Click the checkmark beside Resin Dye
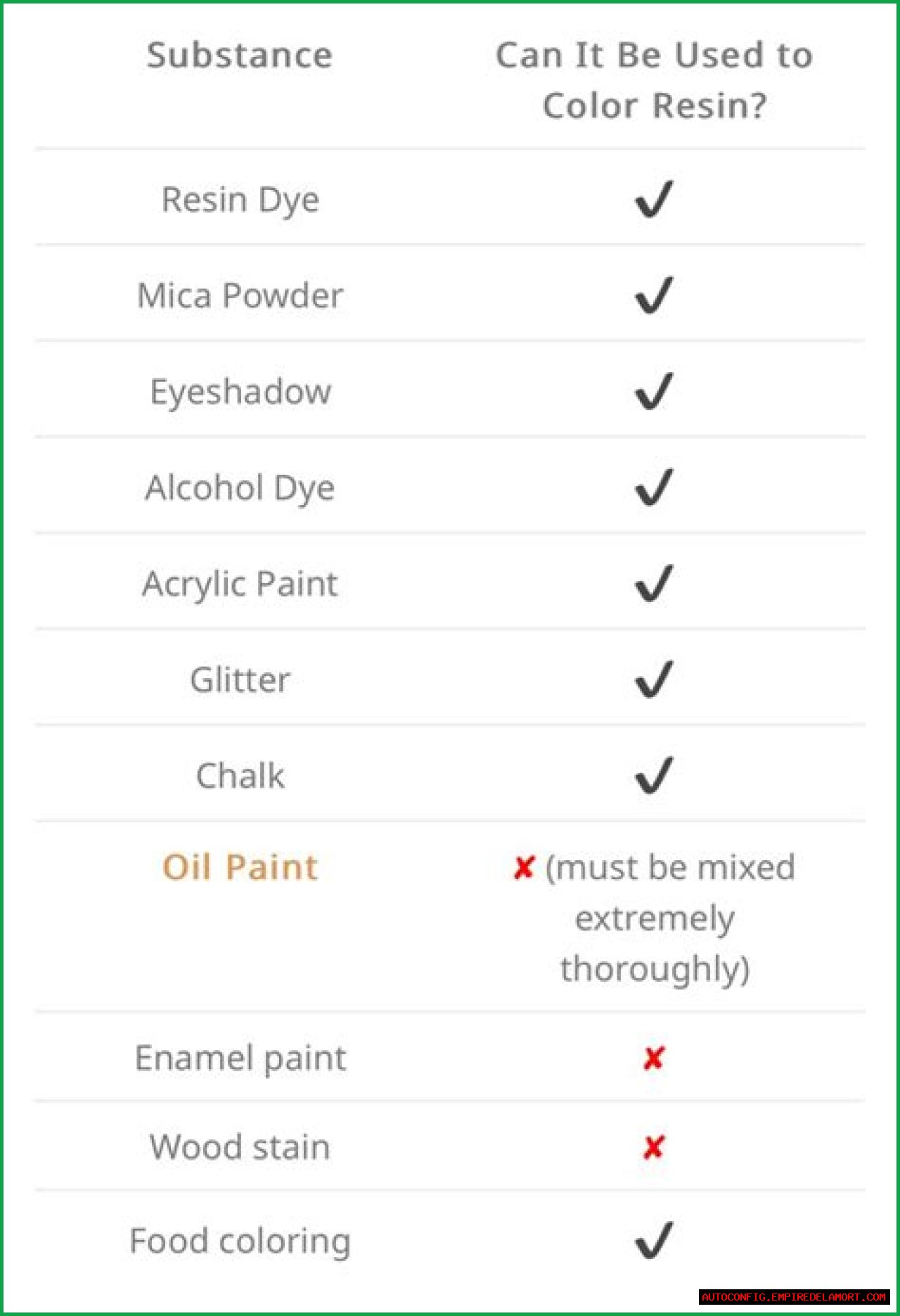Image resolution: width=900 pixels, height=1316 pixels. [654, 200]
